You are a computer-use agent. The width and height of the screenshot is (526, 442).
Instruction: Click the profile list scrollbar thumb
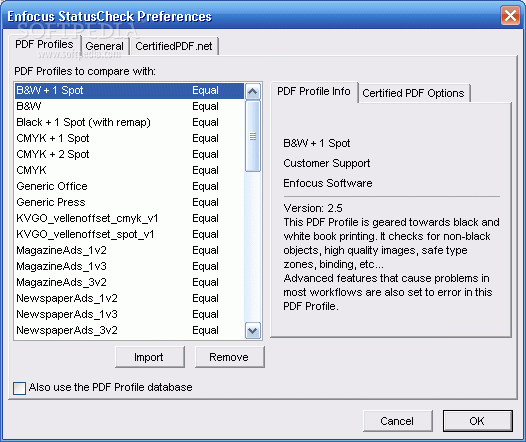point(253,136)
